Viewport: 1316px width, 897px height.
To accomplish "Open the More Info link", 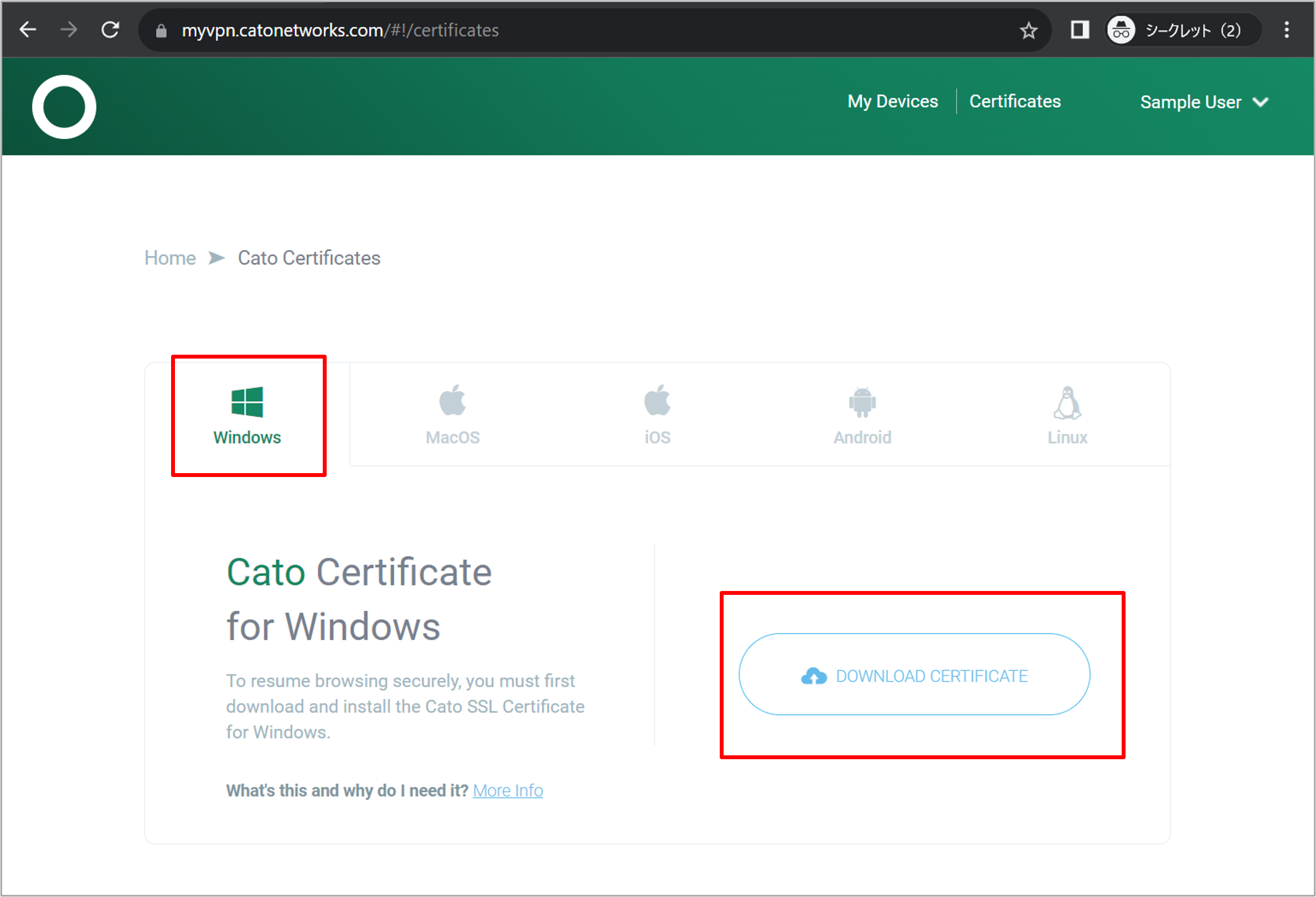I will click(x=508, y=791).
